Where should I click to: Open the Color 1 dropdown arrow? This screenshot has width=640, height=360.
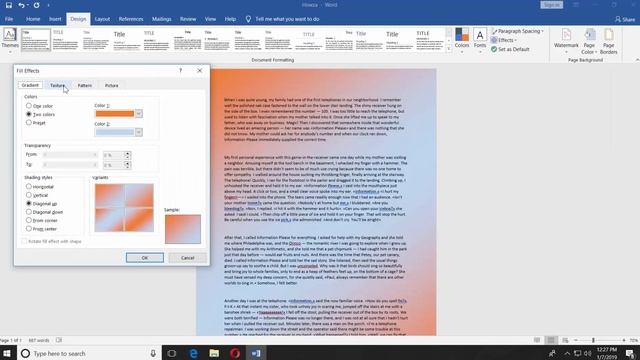click(139, 113)
